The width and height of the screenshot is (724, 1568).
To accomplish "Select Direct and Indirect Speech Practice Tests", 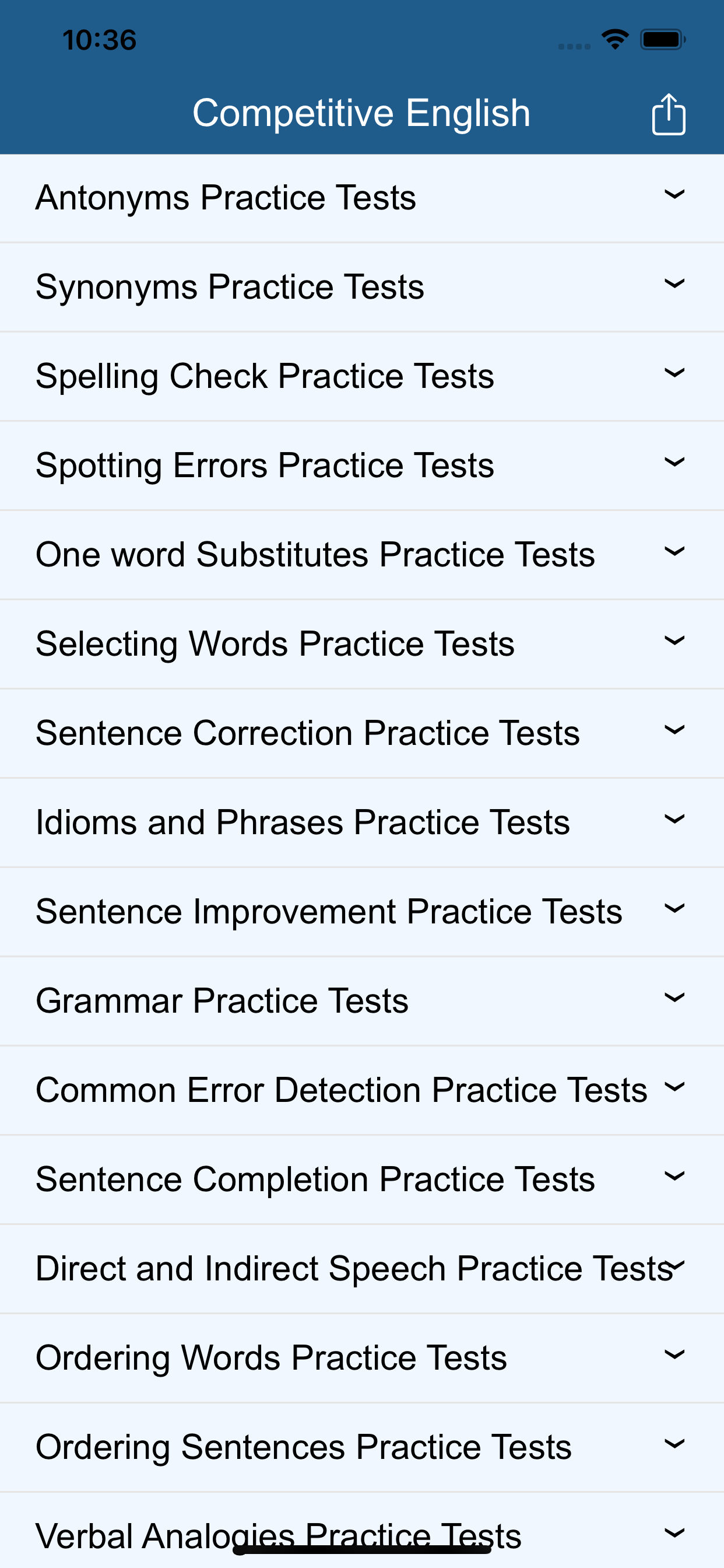I will [x=353, y=1269].
